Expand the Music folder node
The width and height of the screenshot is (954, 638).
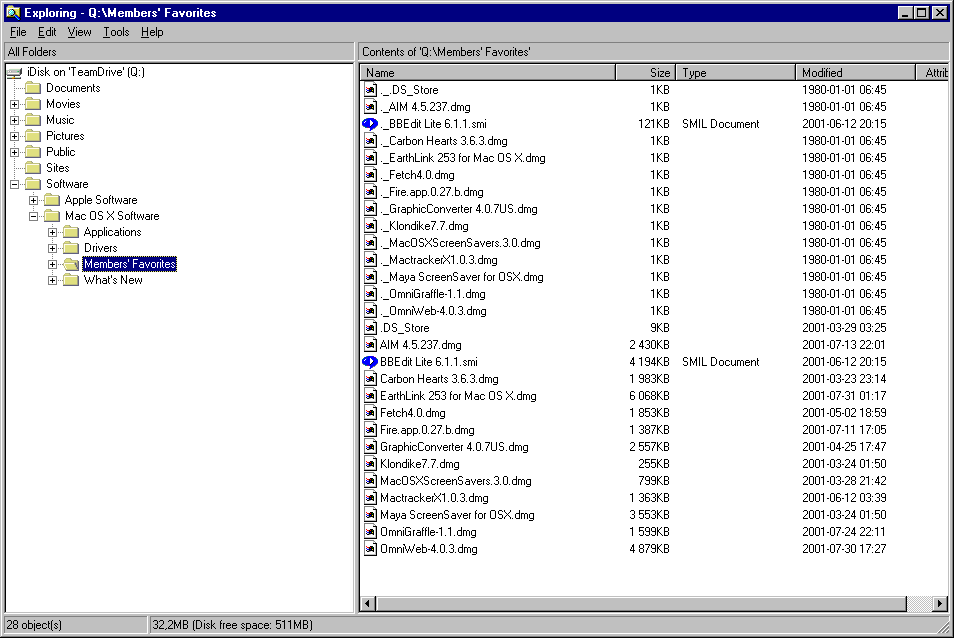(x=15, y=120)
